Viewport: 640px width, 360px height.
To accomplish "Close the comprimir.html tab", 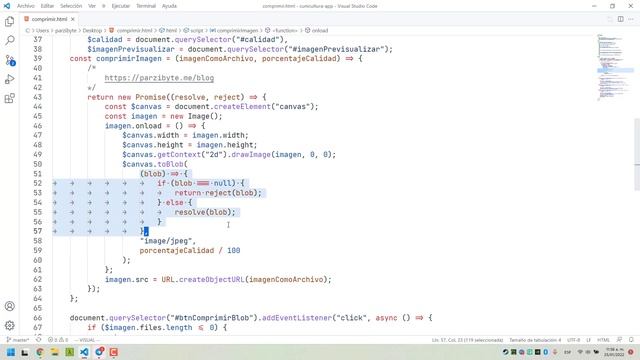I will (73, 19).
